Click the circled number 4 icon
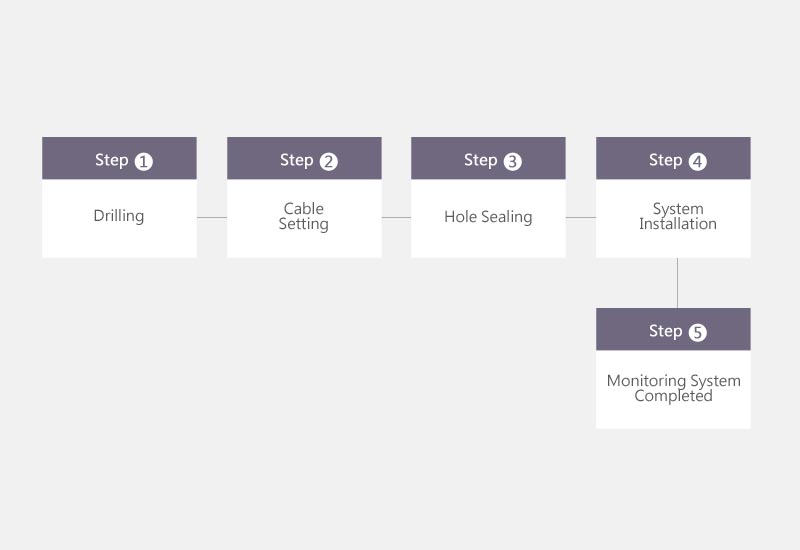 [697, 162]
